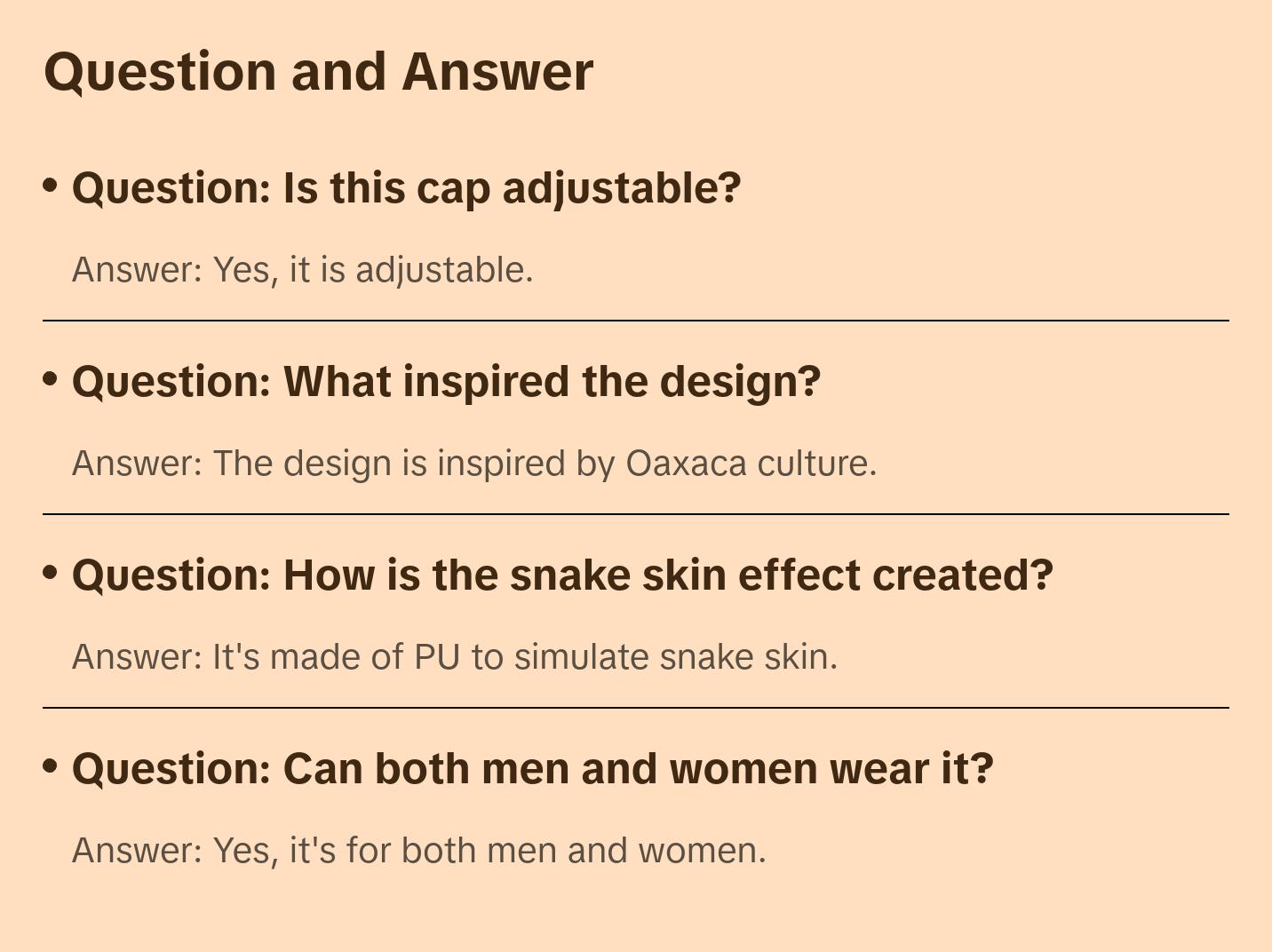Open 'What inspired the design?' question
The image size is (1272, 952).
pos(446,382)
